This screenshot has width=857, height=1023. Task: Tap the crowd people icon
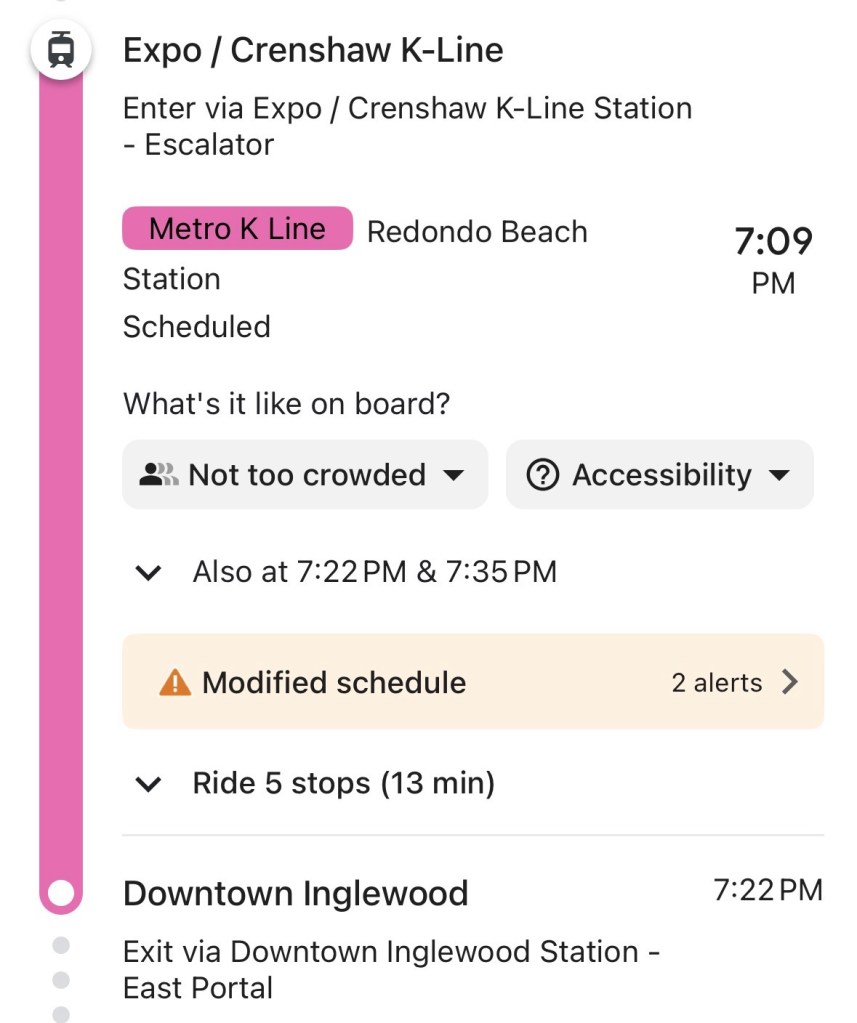159,475
